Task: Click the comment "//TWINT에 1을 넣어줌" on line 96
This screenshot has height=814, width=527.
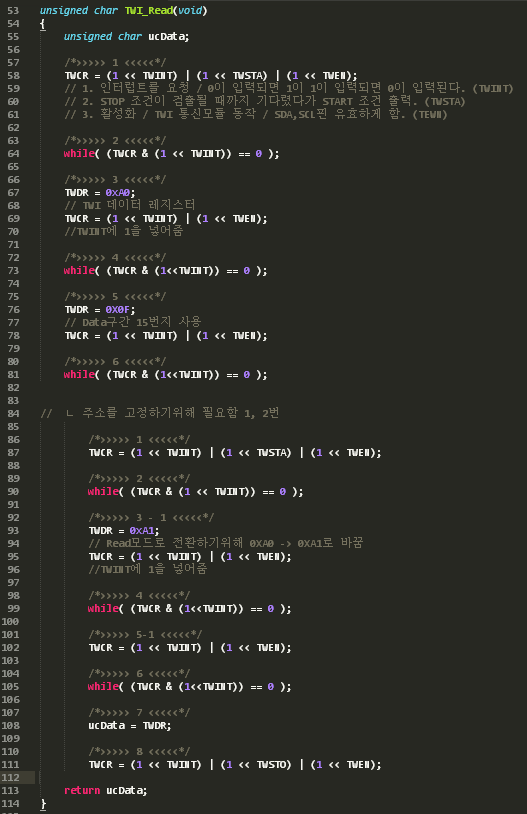Action: pyautogui.click(x=148, y=569)
